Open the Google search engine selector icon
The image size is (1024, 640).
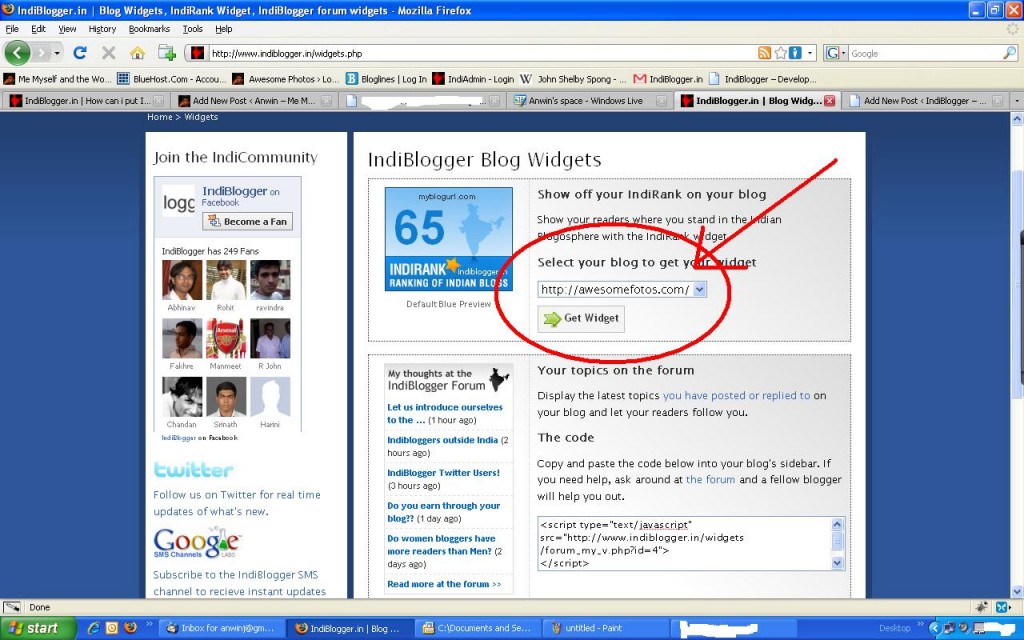(x=835, y=53)
